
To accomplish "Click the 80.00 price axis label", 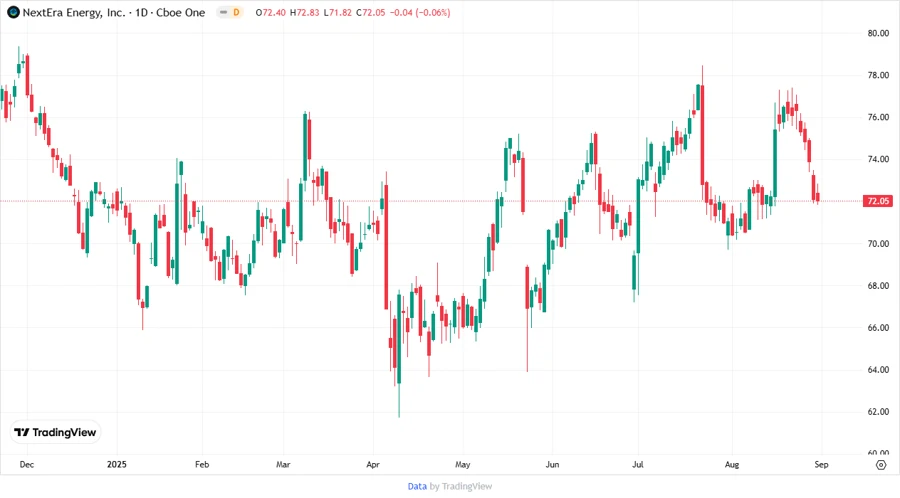I will (x=878, y=33).
